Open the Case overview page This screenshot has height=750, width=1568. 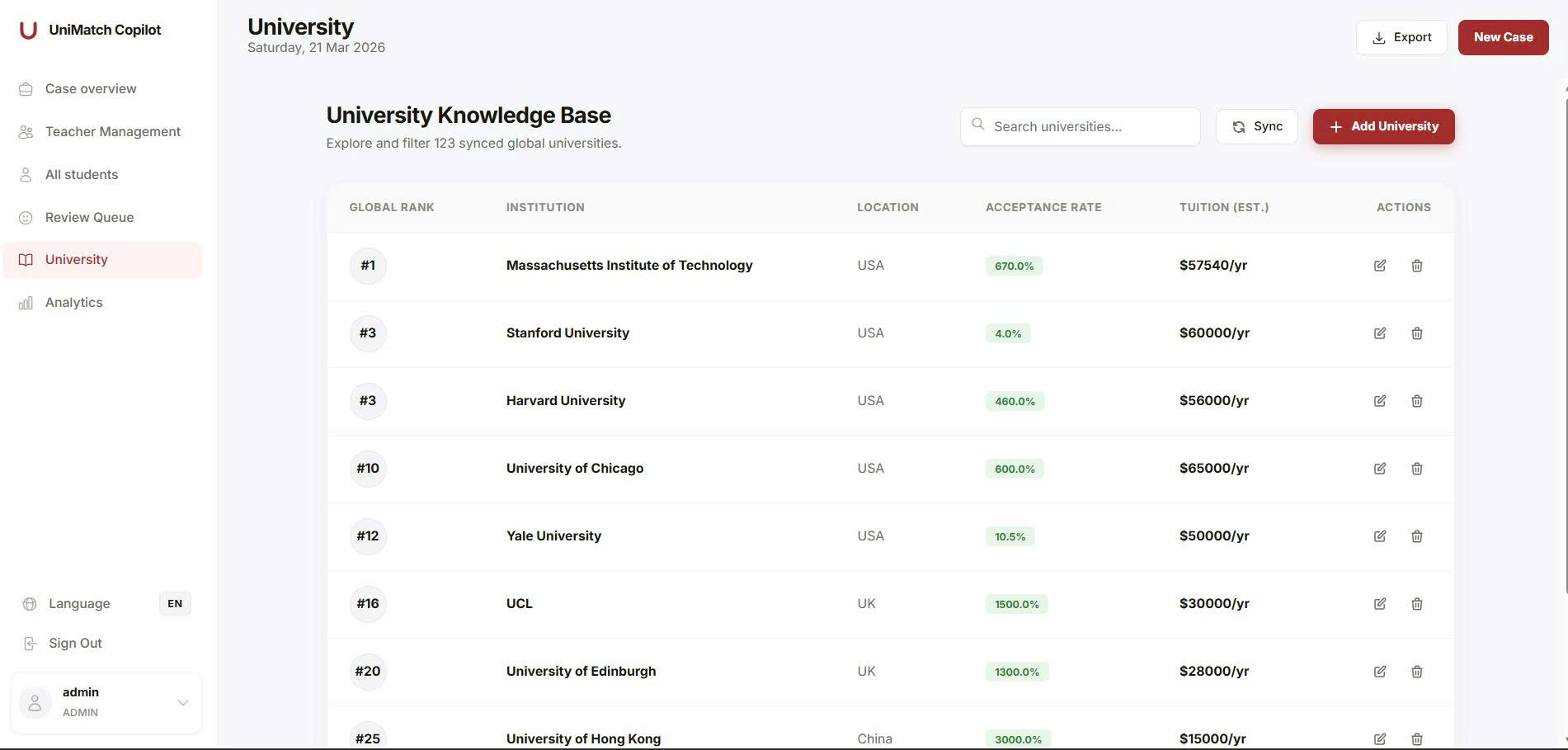click(x=91, y=89)
